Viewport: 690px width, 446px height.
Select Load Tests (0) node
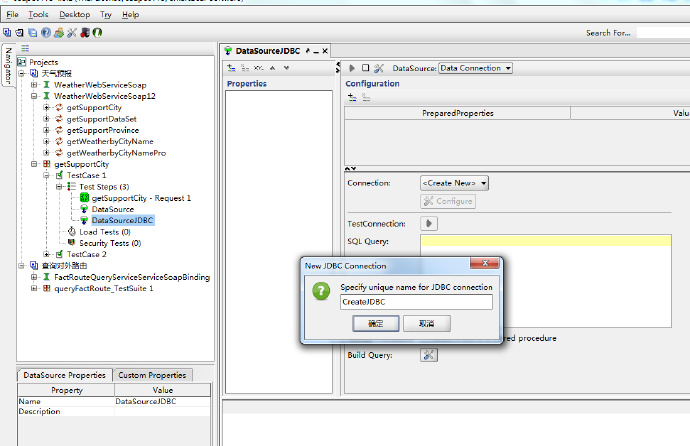[105, 232]
